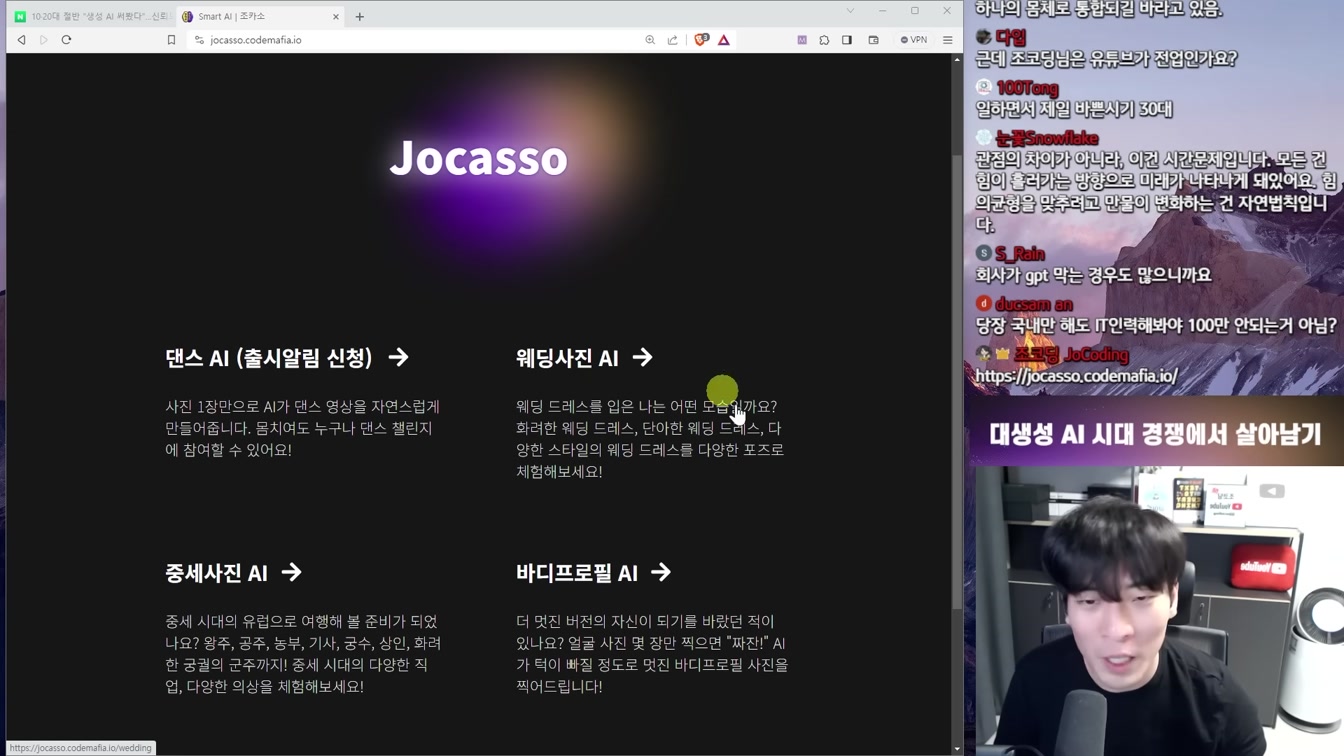Click the arrow next to 중세사진 AI heading
Viewport: 1344px width, 756px height.
[x=291, y=572]
